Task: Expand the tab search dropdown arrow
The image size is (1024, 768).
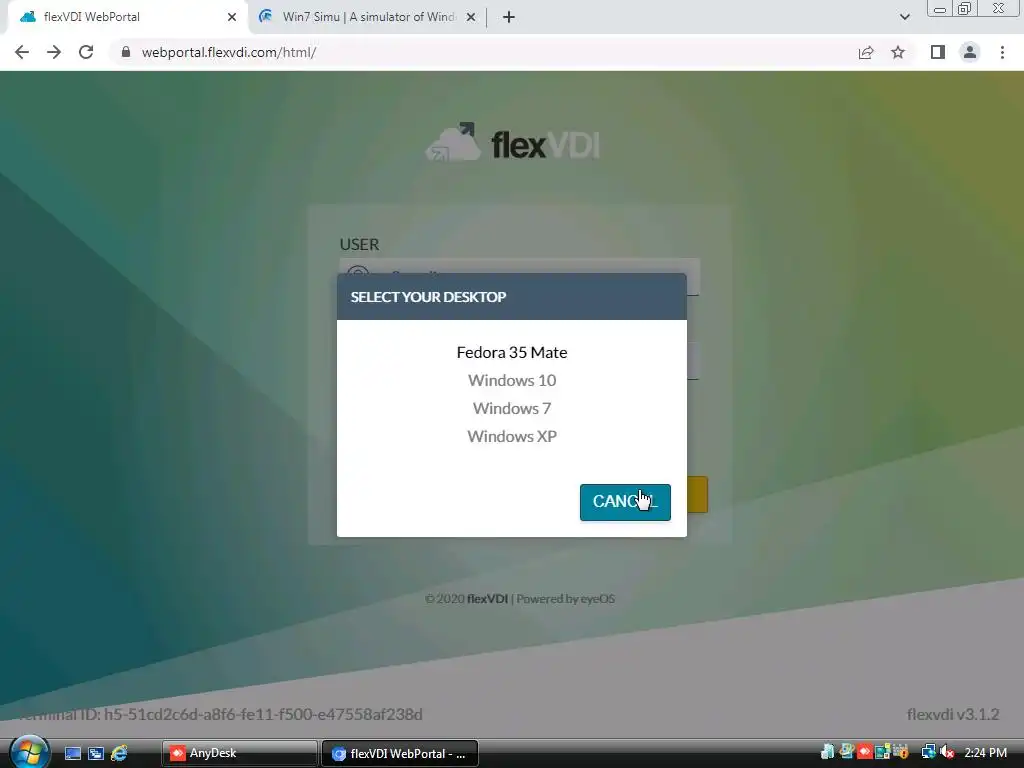Action: (x=904, y=17)
